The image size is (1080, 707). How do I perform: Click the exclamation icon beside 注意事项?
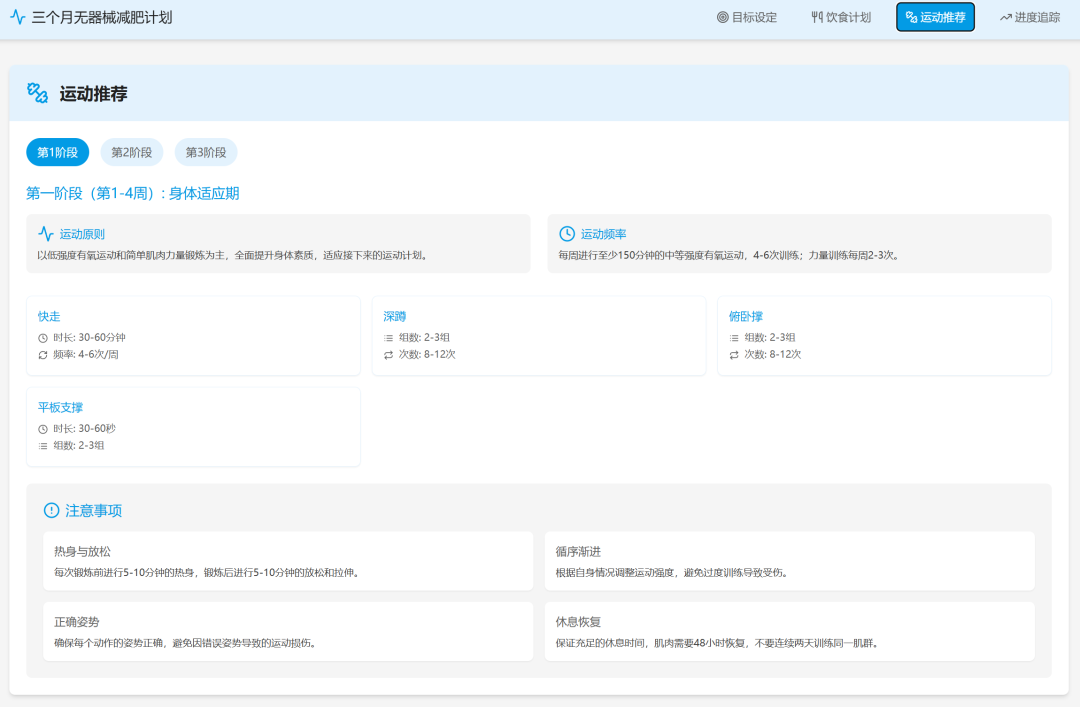(52, 510)
